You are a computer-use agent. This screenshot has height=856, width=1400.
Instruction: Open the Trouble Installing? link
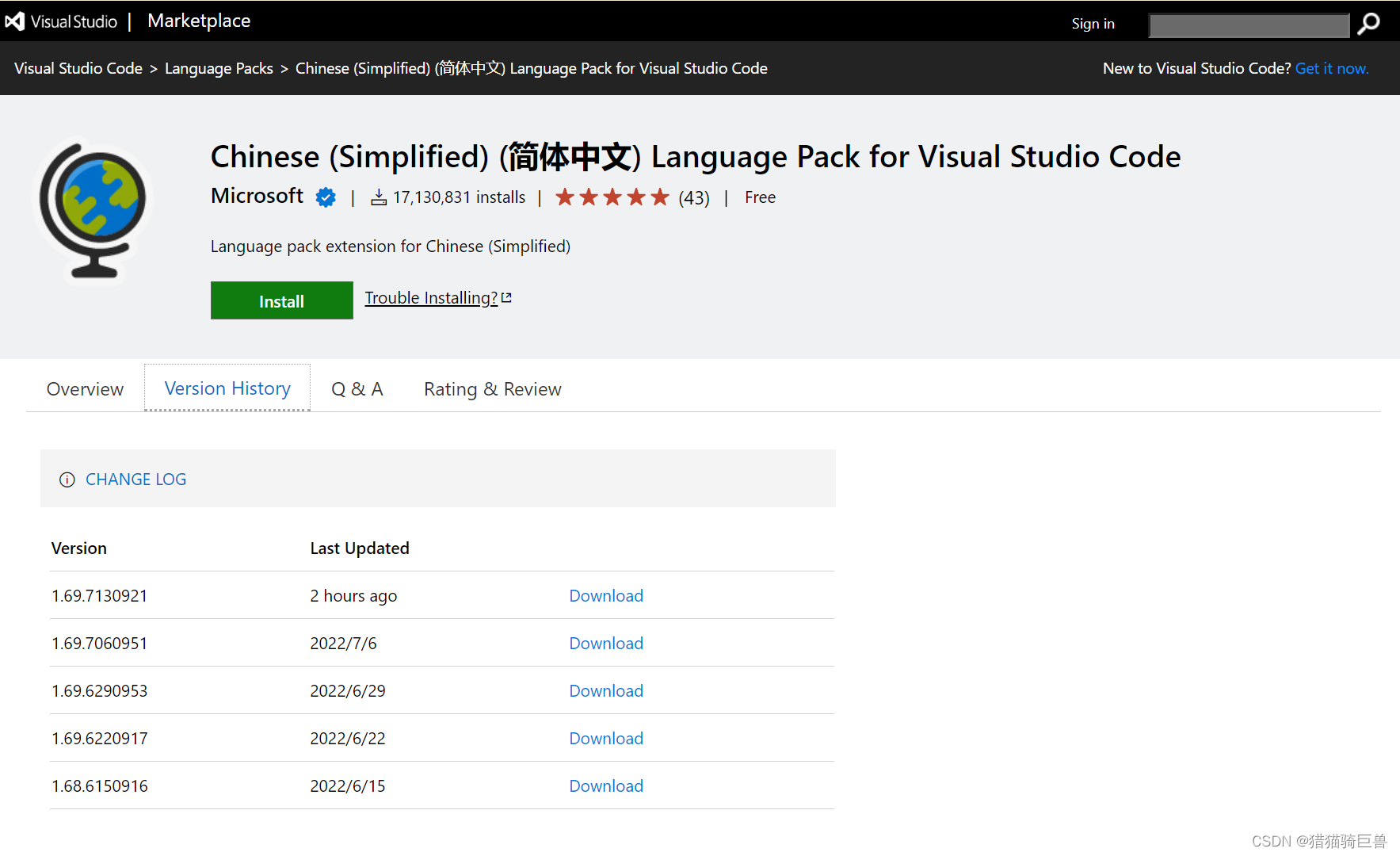click(430, 298)
